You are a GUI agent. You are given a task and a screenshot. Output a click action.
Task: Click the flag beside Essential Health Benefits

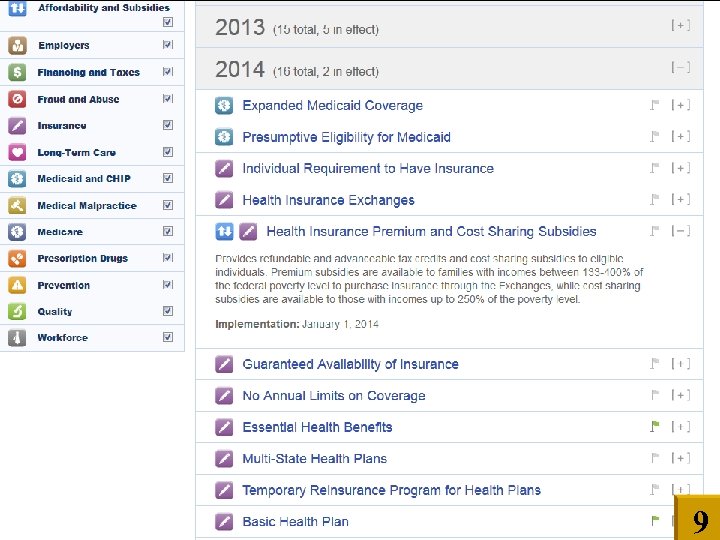(655, 427)
